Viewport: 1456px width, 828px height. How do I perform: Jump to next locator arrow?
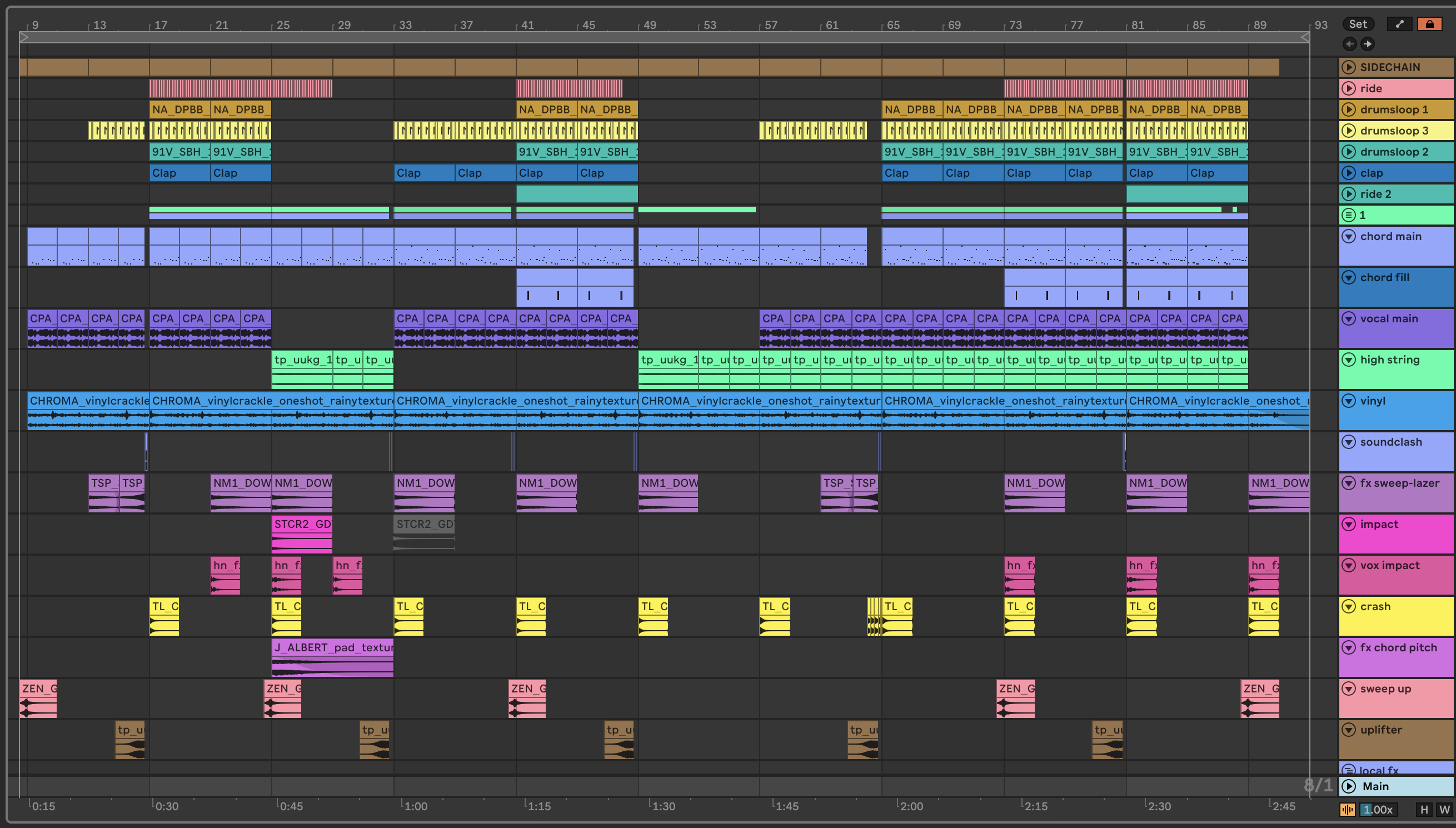[x=1367, y=44]
